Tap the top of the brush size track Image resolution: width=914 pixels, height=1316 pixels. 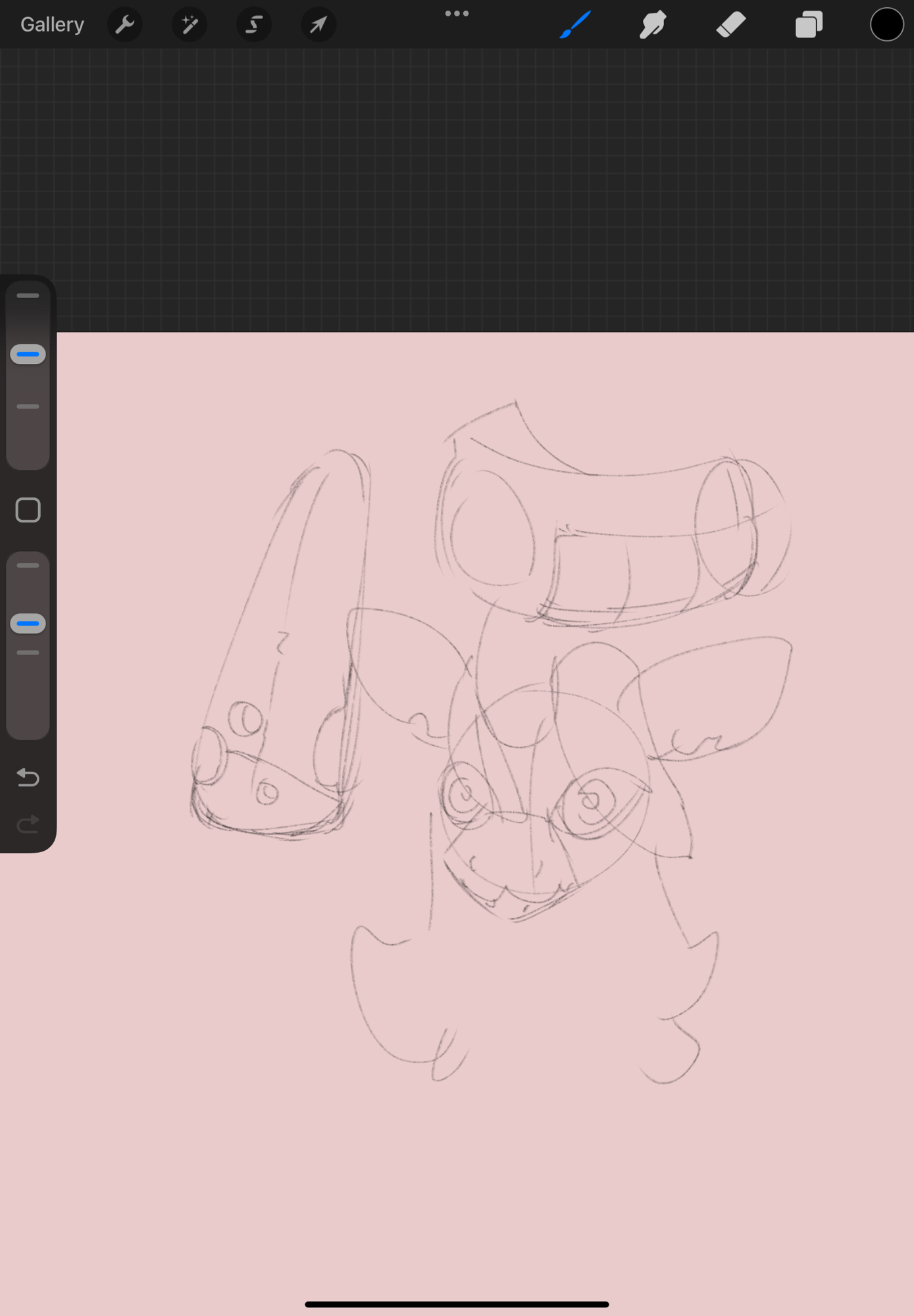coord(28,296)
